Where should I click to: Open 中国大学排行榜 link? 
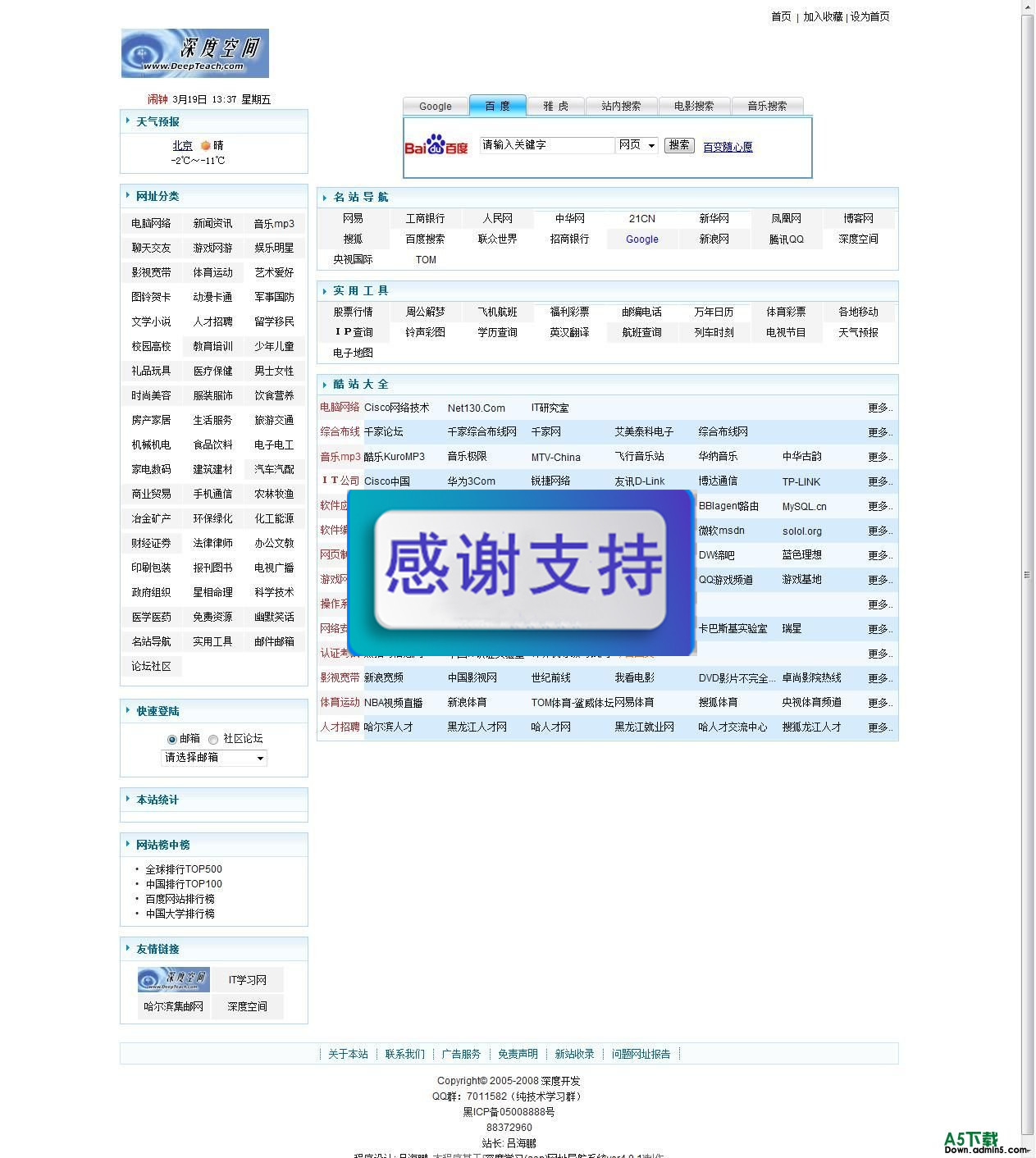point(180,914)
